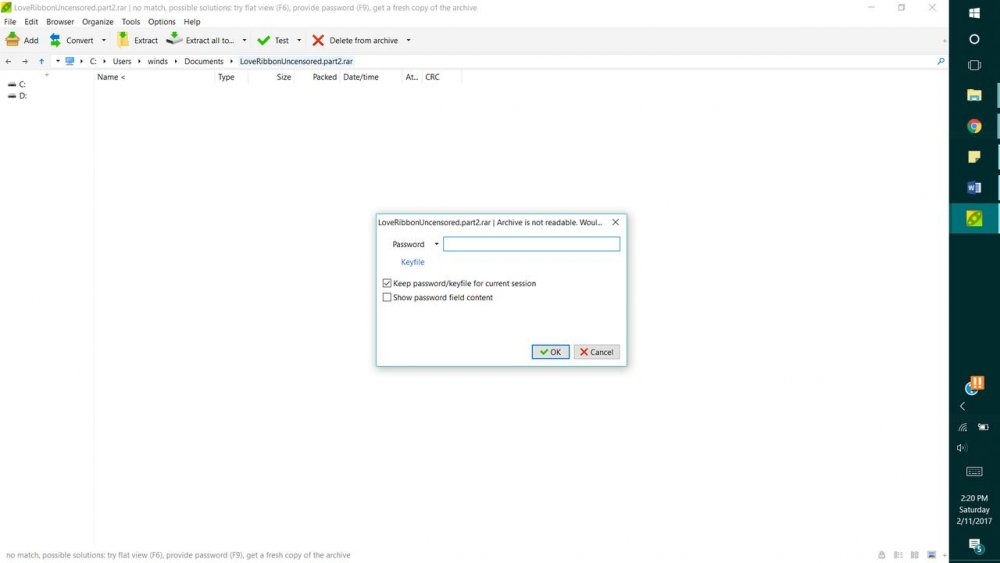
Task: Open Action Center notifications icon
Action: (974, 545)
